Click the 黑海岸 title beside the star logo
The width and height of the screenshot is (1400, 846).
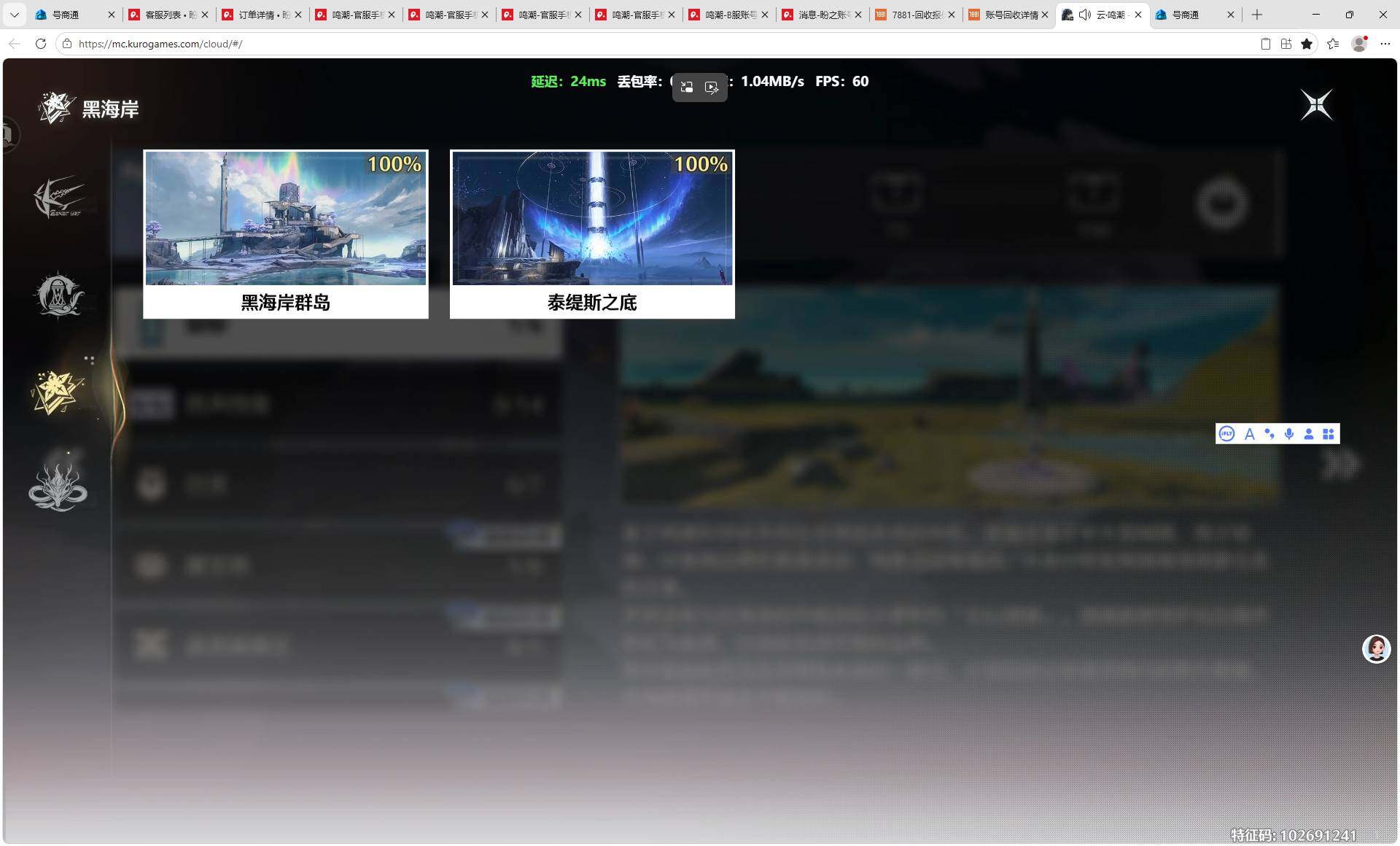coord(110,109)
